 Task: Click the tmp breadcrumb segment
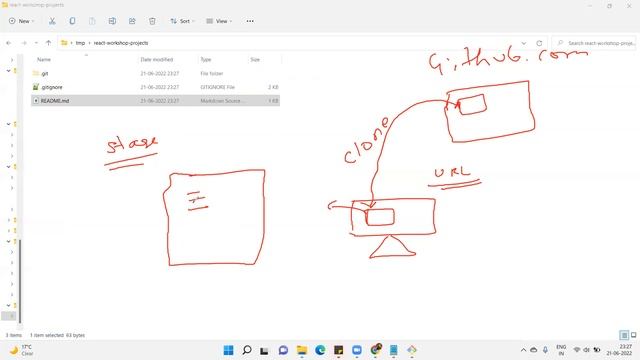click(x=80, y=43)
